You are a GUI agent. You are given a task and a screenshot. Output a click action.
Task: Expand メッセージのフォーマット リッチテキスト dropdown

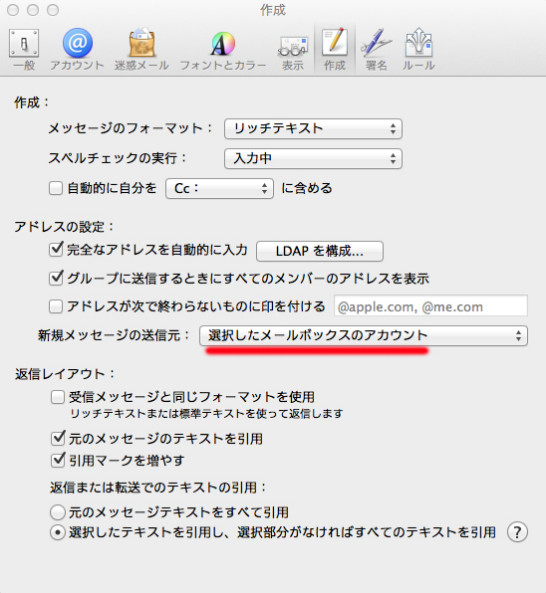point(313,129)
